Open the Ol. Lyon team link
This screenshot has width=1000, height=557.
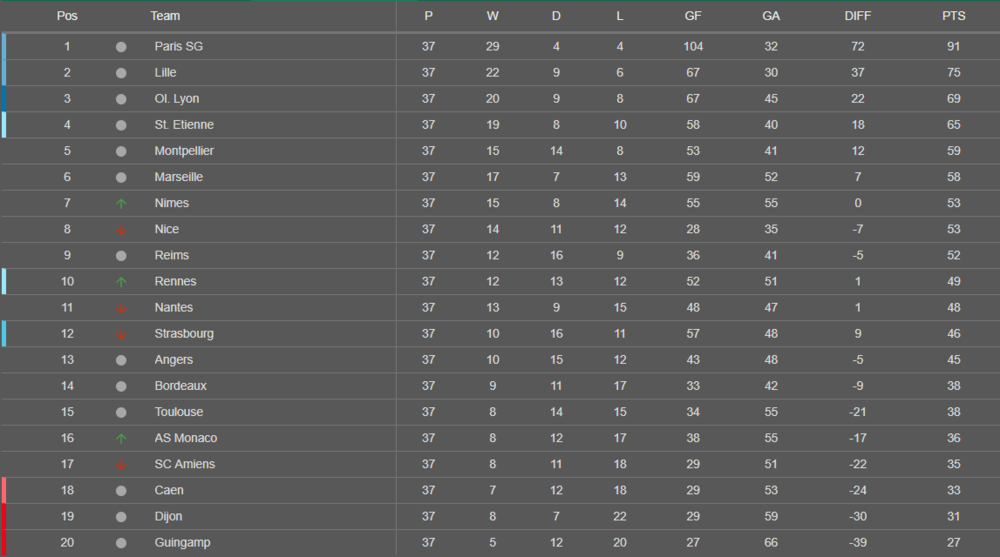[177, 99]
